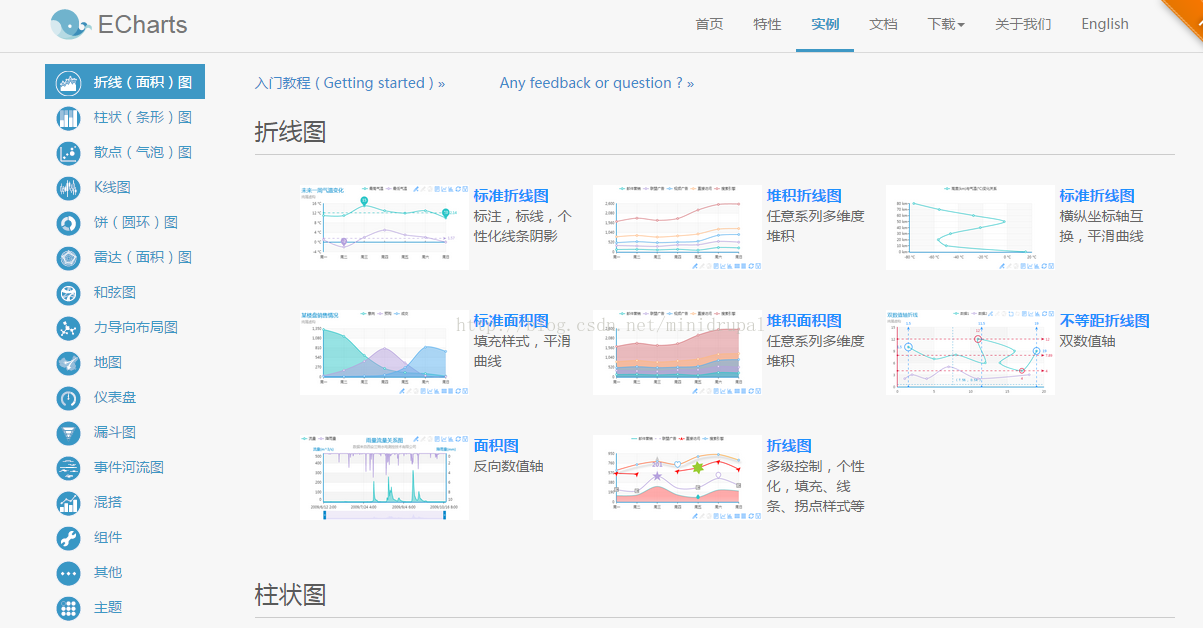Select the 实例 navigation tab
The image size is (1203, 628).
[x=825, y=24]
